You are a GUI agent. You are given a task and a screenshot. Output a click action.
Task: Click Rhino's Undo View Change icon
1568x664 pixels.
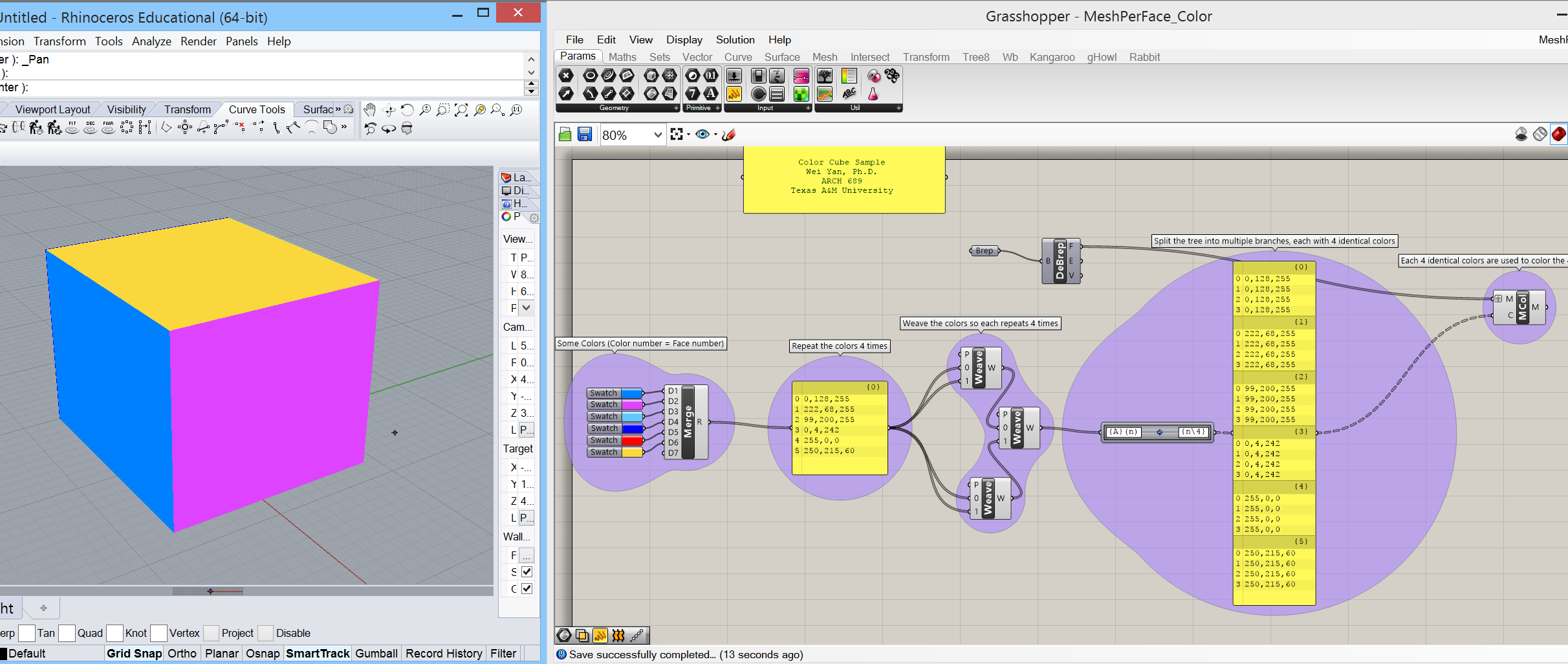(x=370, y=129)
